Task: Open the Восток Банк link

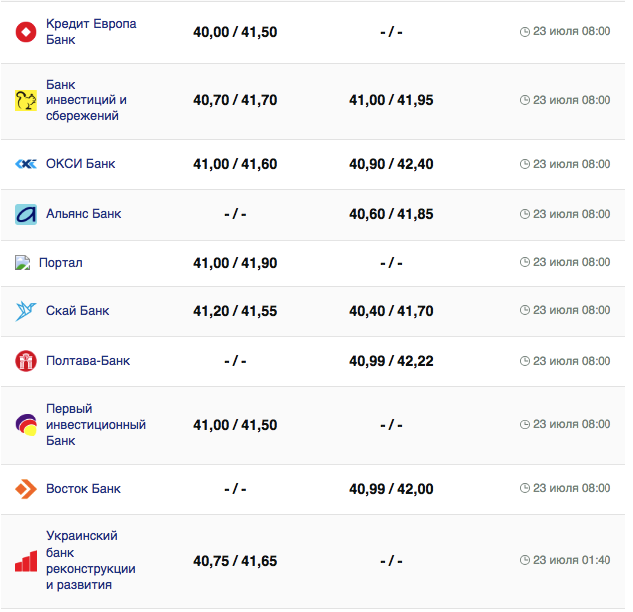Action: pyautogui.click(x=83, y=489)
